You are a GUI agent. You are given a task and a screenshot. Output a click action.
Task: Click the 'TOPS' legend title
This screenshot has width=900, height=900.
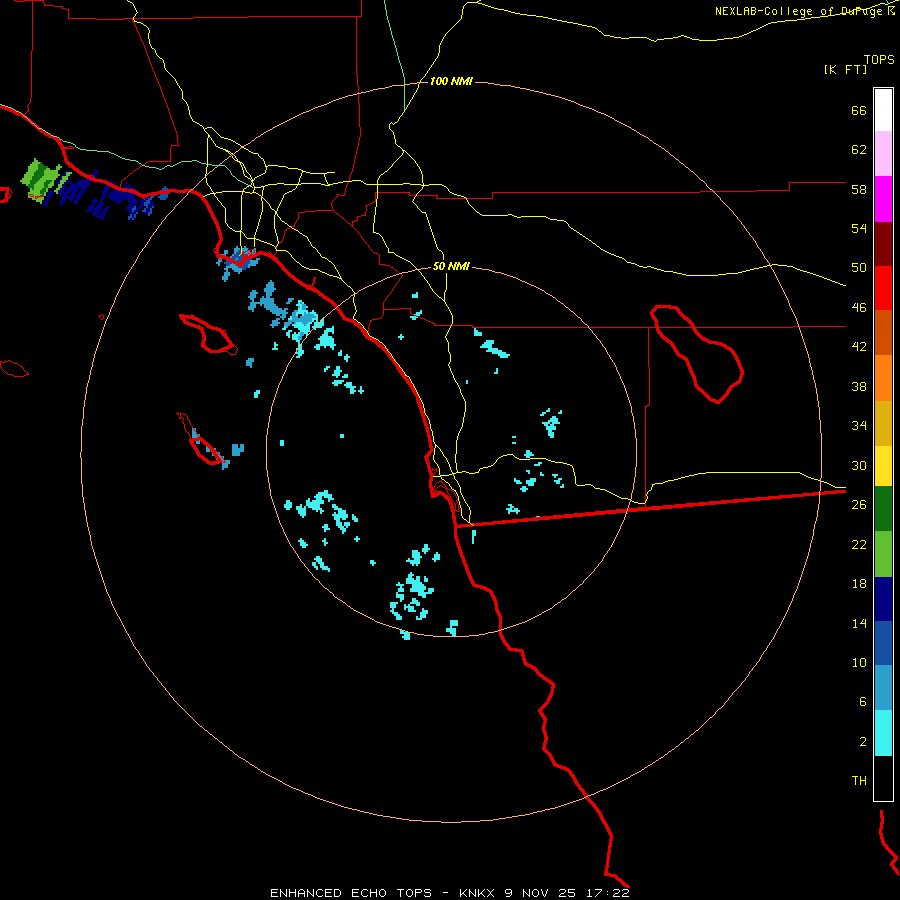tap(879, 60)
